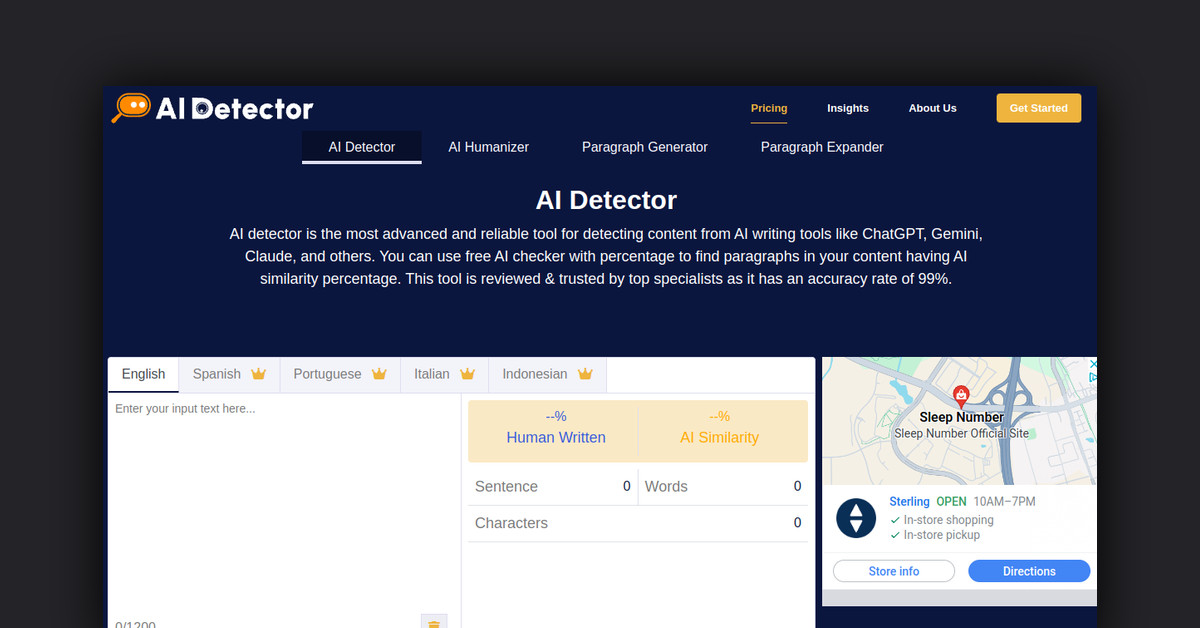Open the Paragraph Expander tab
This screenshot has height=628, width=1200.
[822, 147]
